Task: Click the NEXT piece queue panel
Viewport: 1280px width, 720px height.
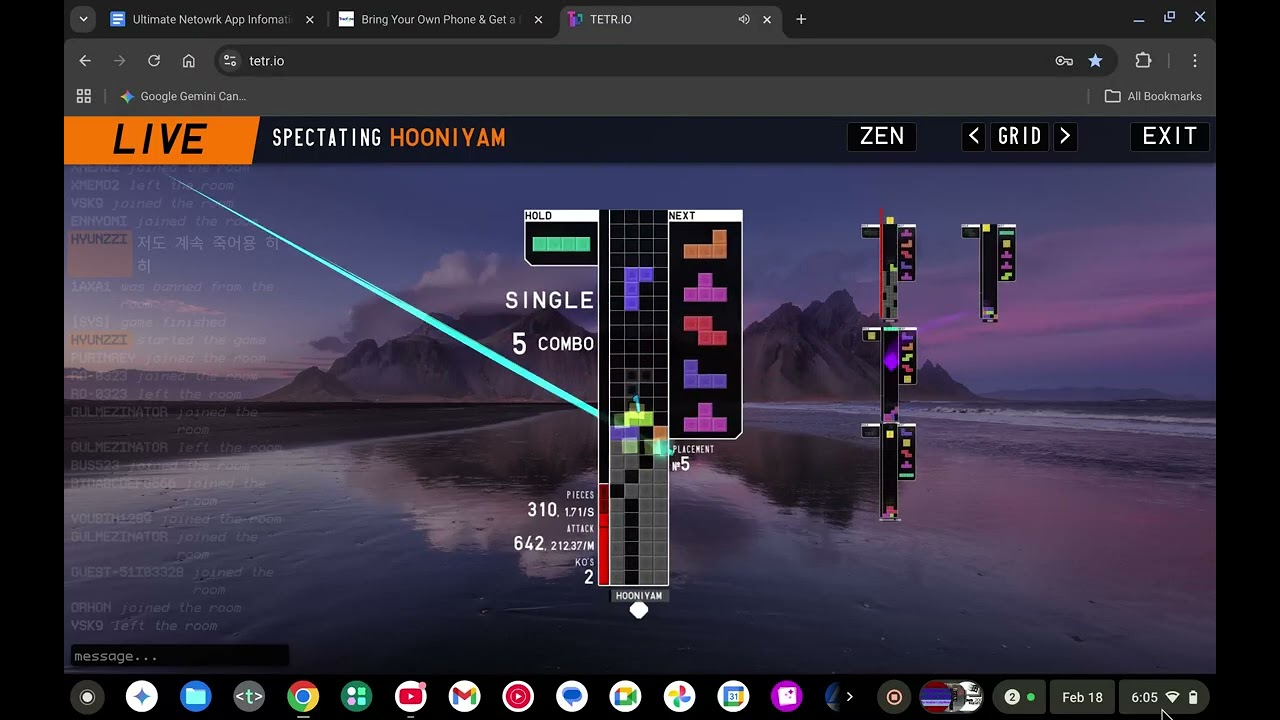Action: click(705, 324)
